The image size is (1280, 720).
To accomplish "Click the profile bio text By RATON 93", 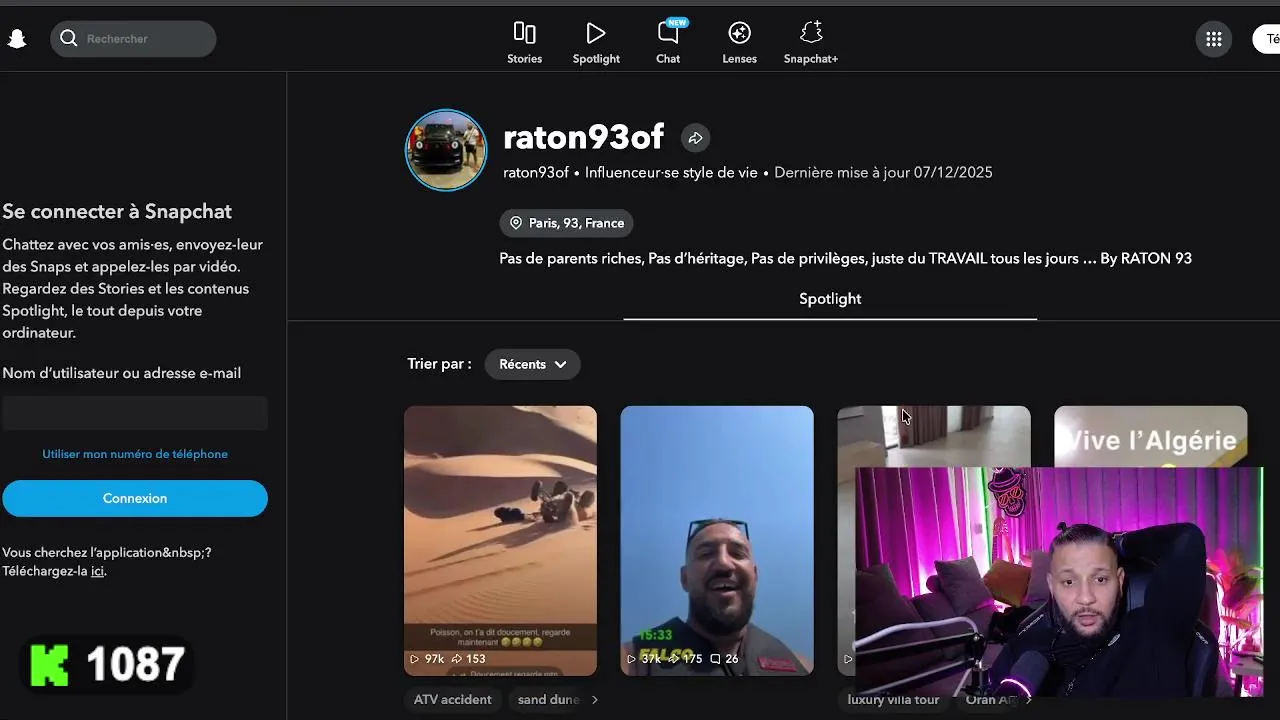I will pos(1146,258).
